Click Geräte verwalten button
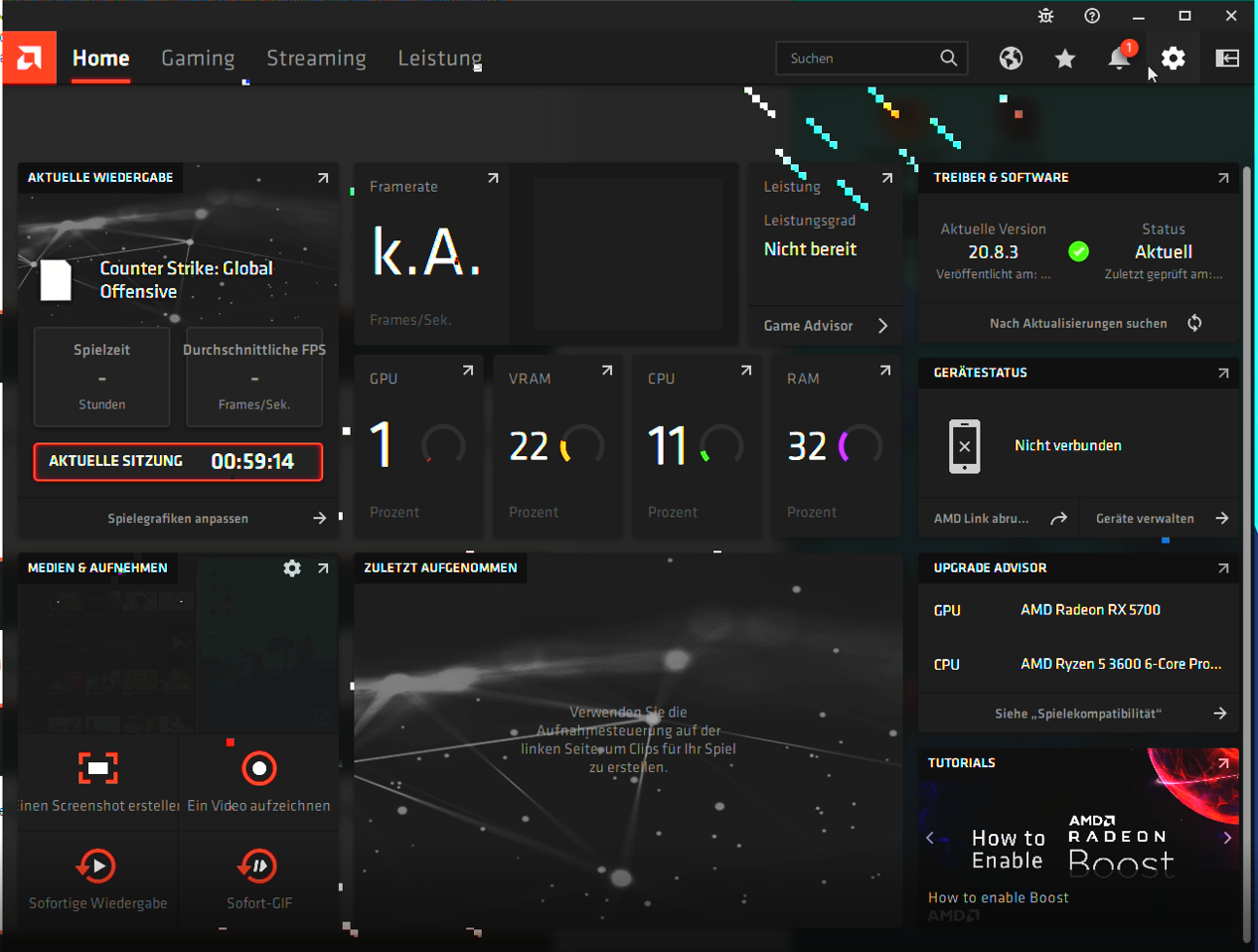 (x=1161, y=519)
